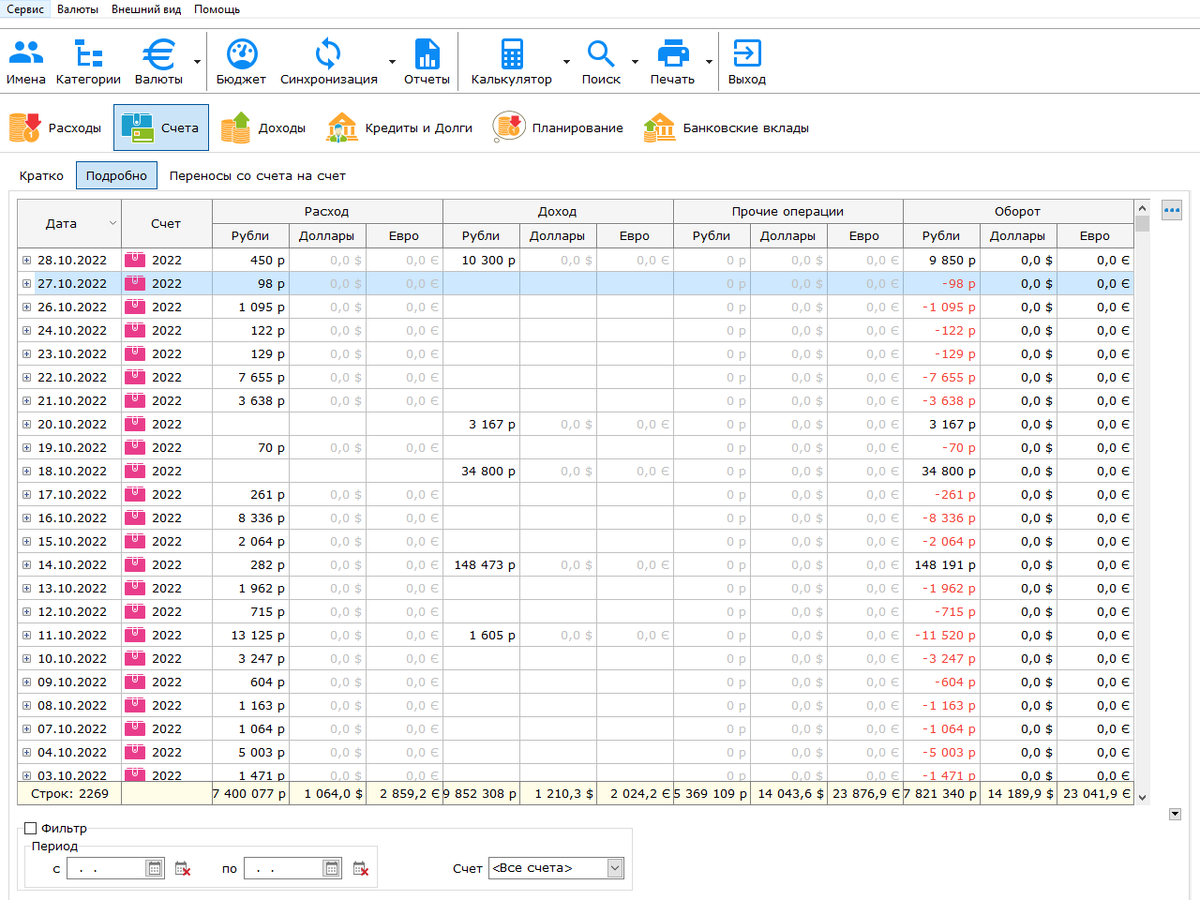Screen dimensions: 1200x900
Task: Launch the Калькулятор calculator icon
Action: tap(512, 62)
